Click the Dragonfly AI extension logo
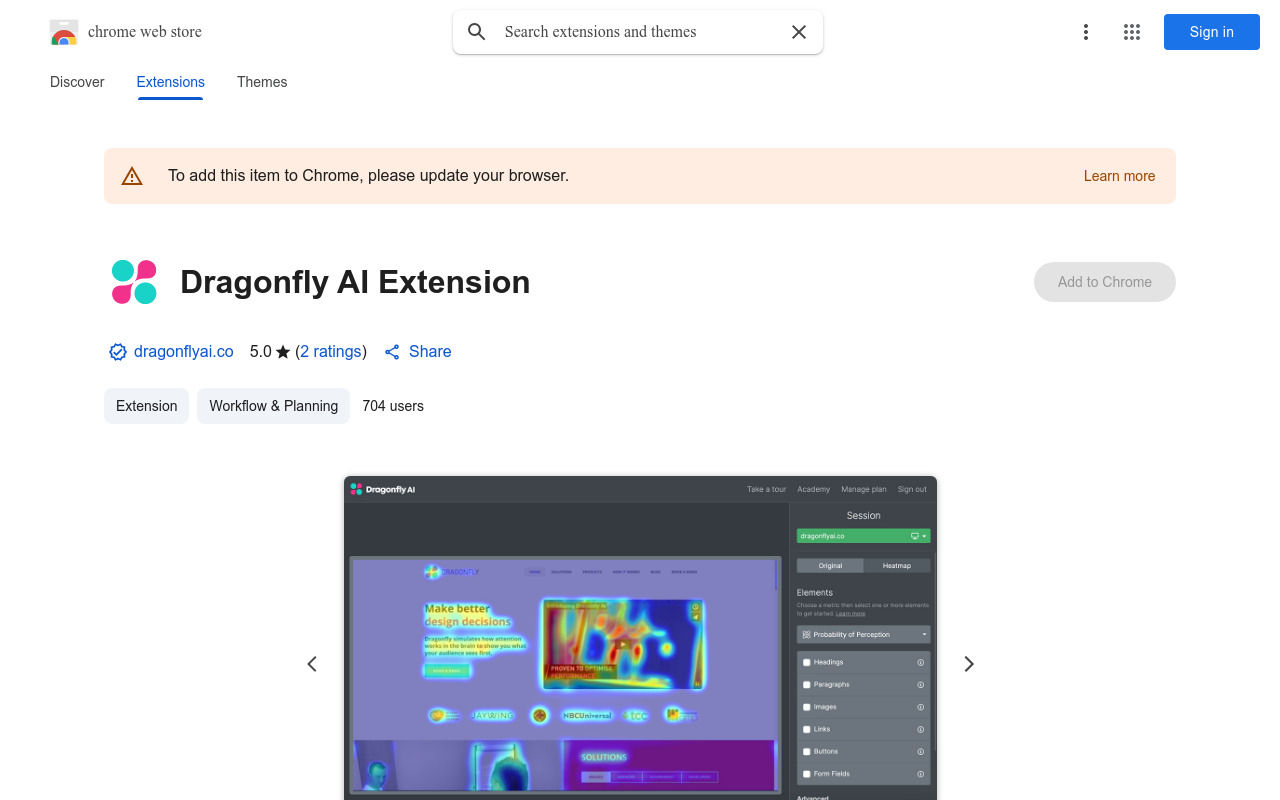 134,282
